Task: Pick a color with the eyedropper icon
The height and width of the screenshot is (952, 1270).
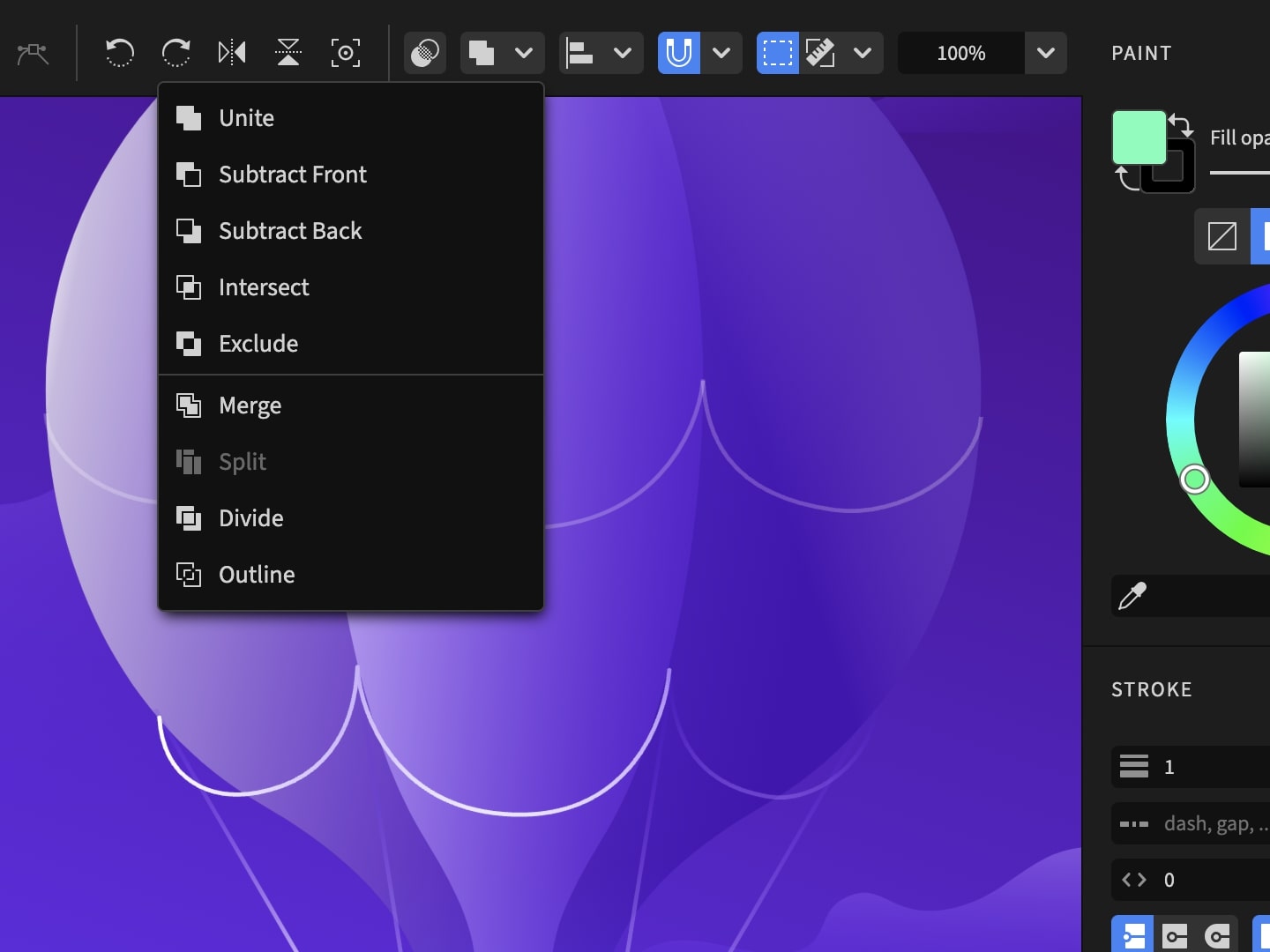Action: [x=1132, y=596]
